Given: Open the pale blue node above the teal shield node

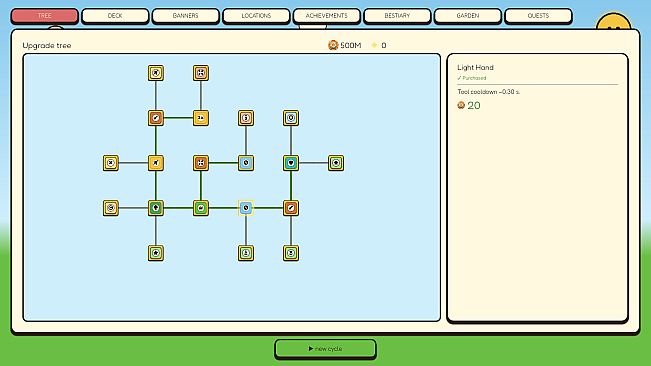Looking at the screenshot, I should click(291, 118).
